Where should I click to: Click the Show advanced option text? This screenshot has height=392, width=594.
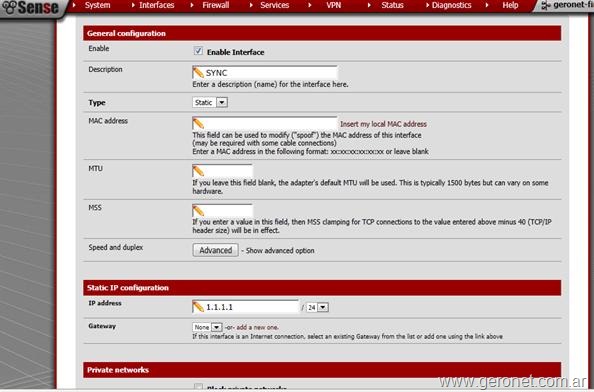pos(280,250)
